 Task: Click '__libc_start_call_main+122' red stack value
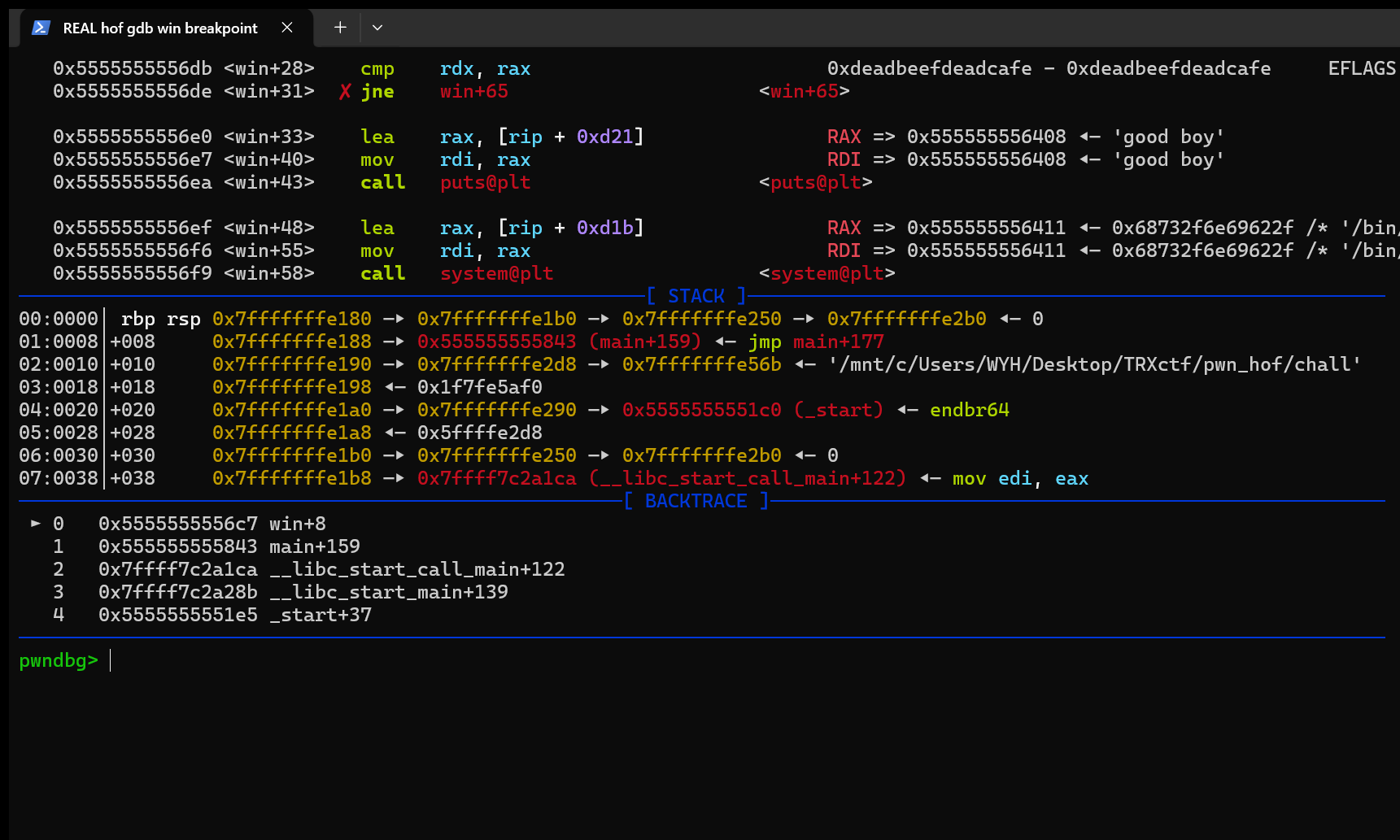tap(748, 479)
